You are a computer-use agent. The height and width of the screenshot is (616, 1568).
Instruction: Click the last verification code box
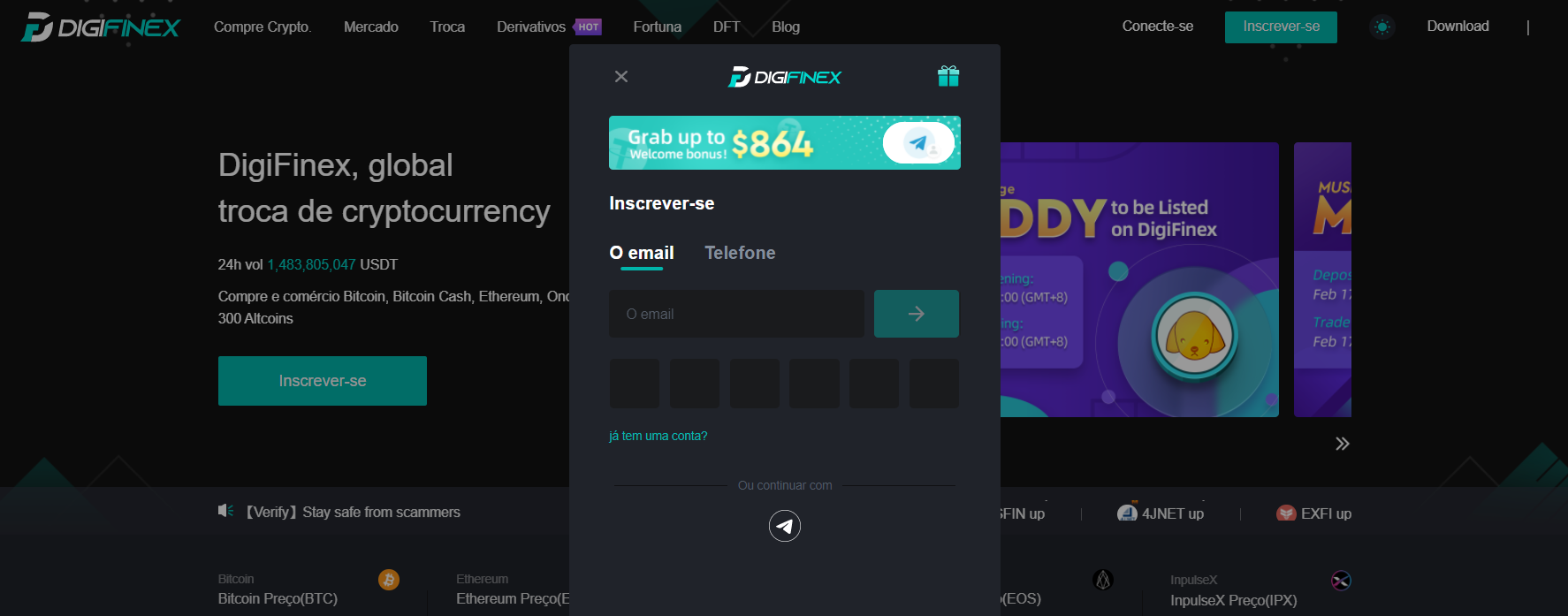pos(934,384)
